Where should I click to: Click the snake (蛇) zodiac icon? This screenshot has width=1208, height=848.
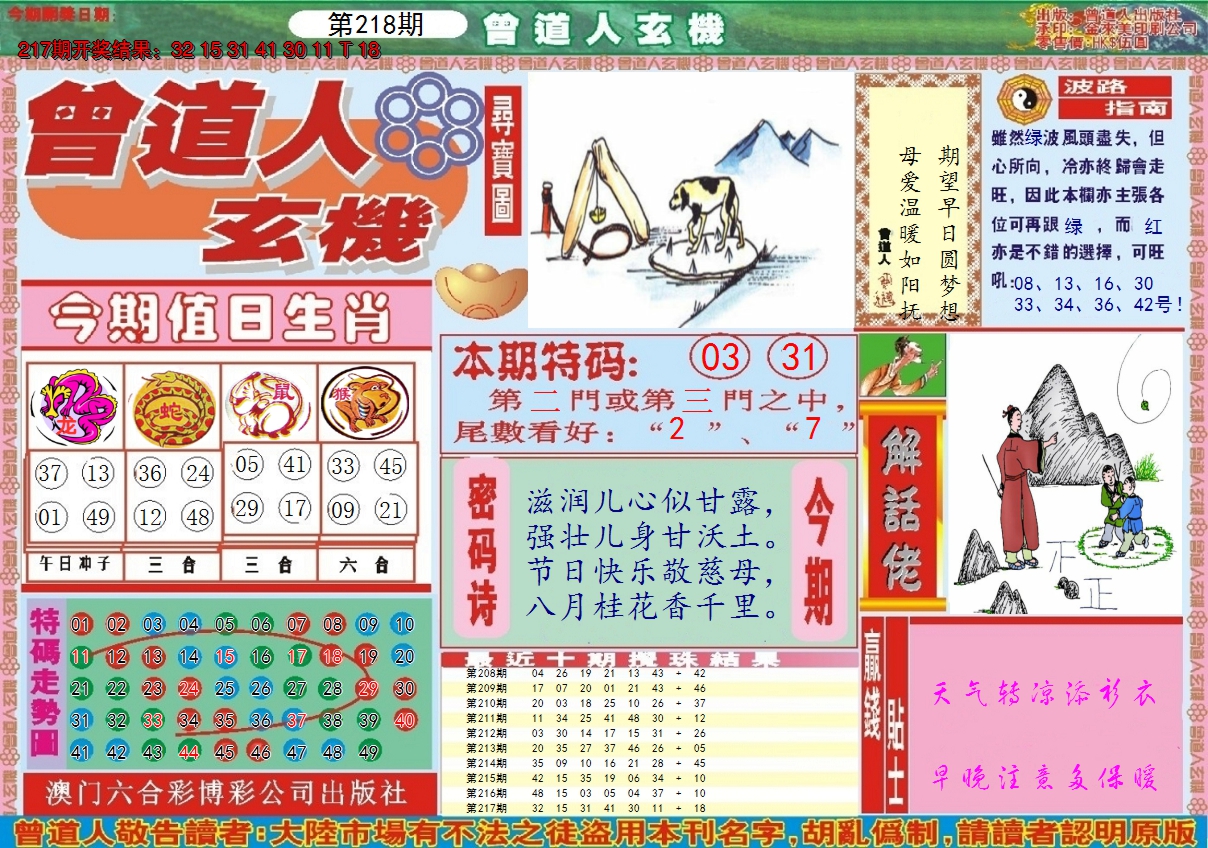pyautogui.click(x=173, y=406)
